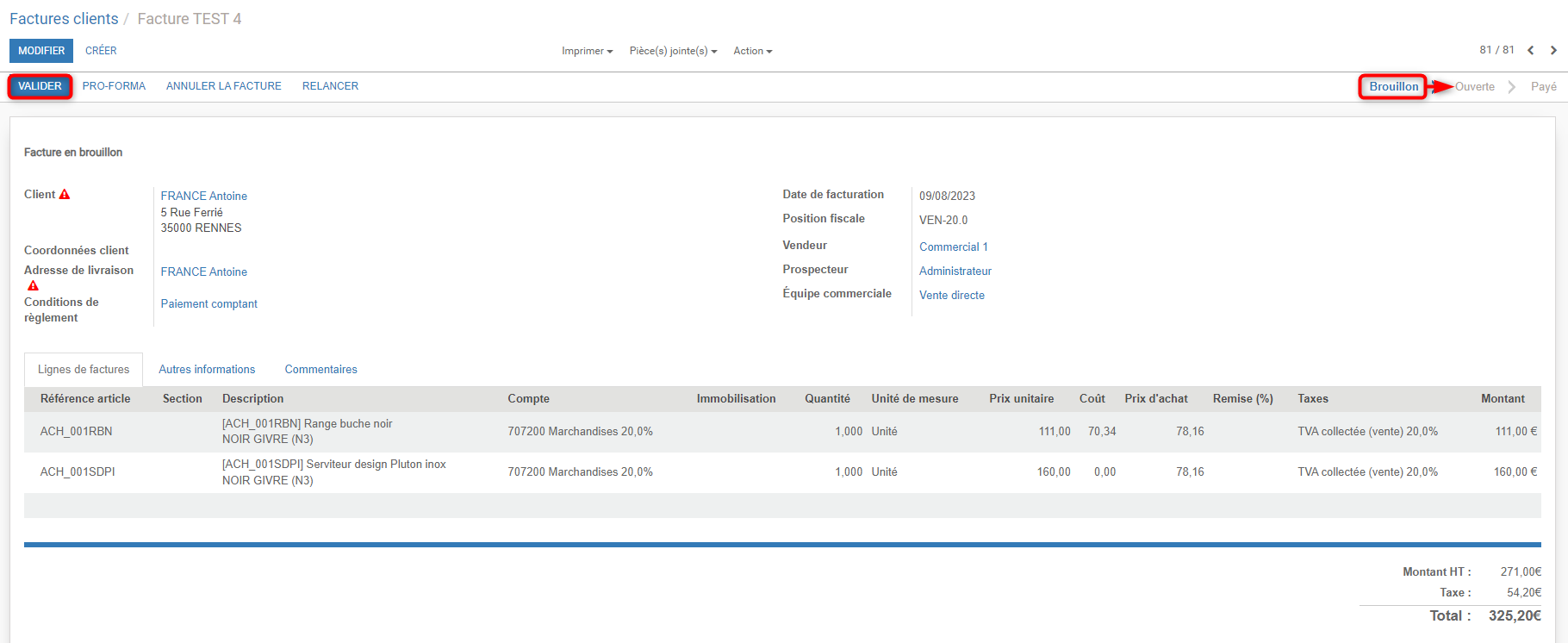Click the PRO-FORMA button
Screen dimensions: 1568x643
click(x=114, y=86)
